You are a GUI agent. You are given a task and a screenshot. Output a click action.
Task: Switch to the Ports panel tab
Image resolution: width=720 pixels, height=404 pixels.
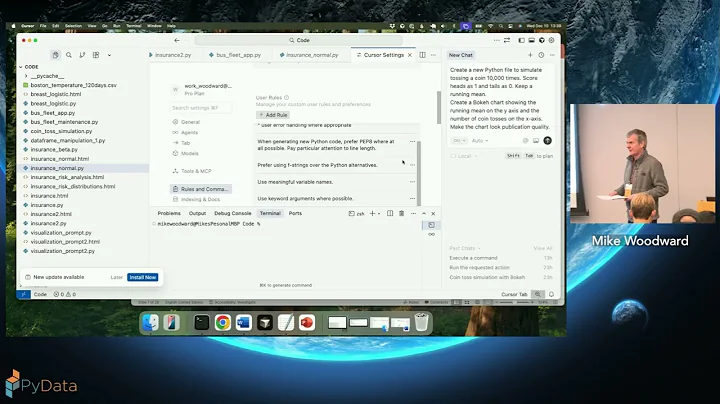(295, 213)
